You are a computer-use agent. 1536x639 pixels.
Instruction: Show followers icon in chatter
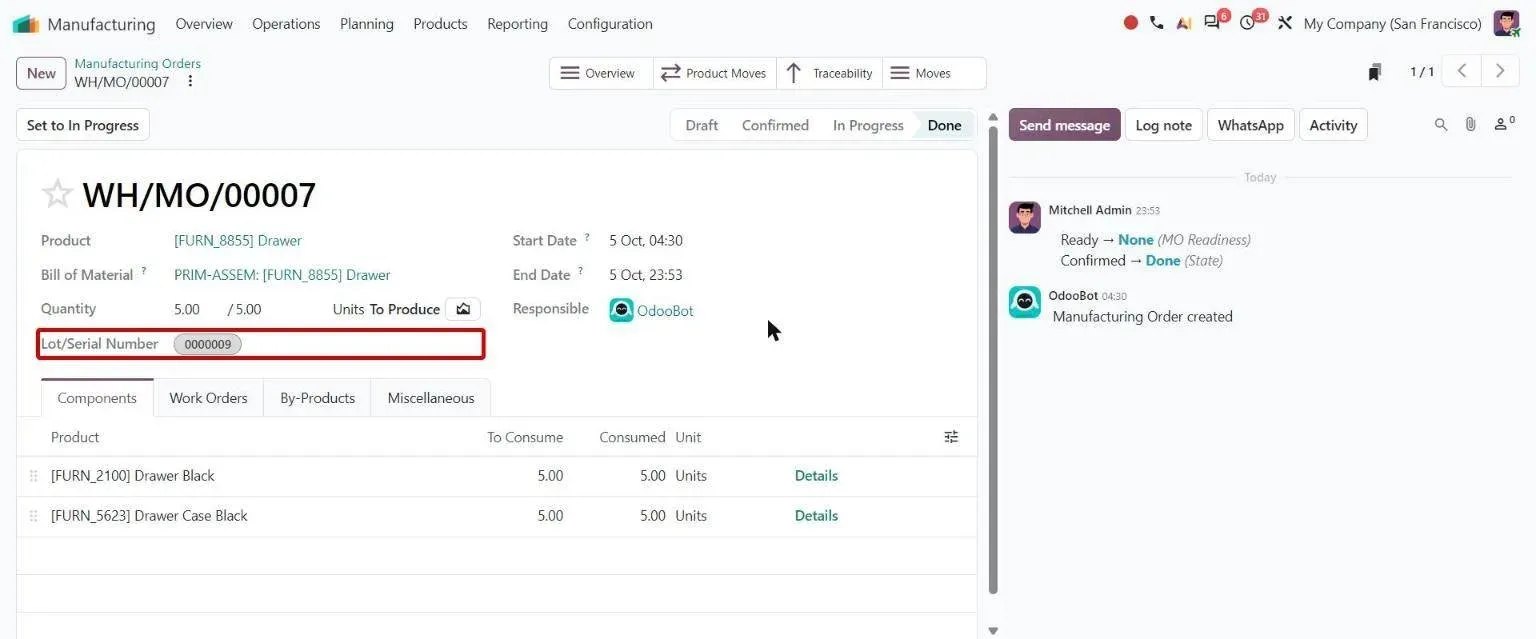pyautogui.click(x=1503, y=125)
